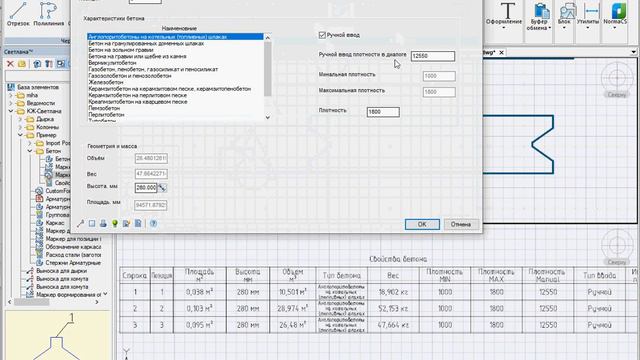The image size is (640, 360).
Task: Collapse the Пример folder
Action: pyautogui.click(x=20, y=135)
